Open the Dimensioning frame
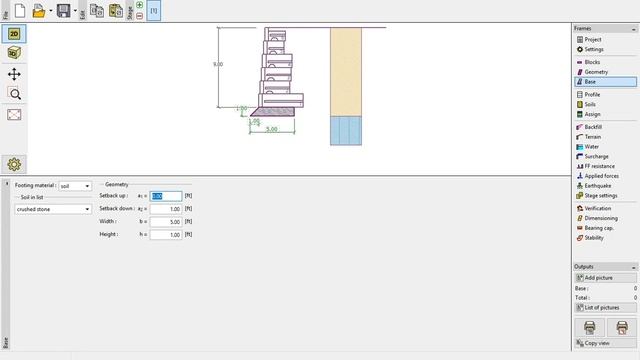640x360 pixels. click(x=605, y=218)
